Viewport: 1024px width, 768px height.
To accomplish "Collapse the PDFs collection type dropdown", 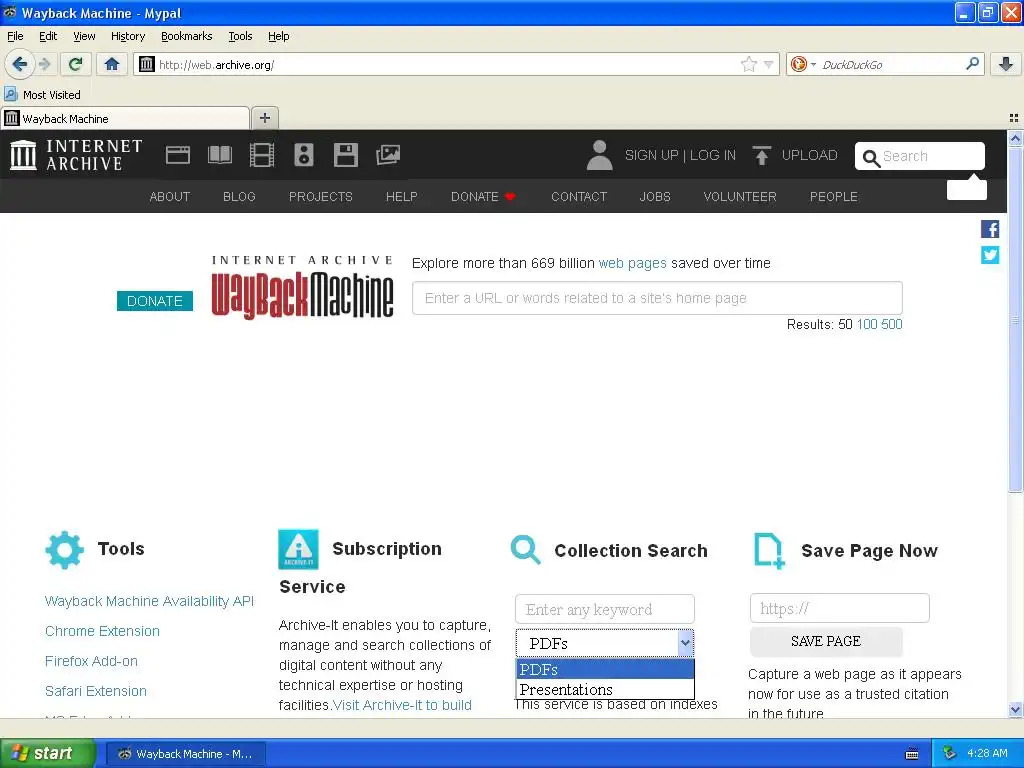I will point(685,643).
